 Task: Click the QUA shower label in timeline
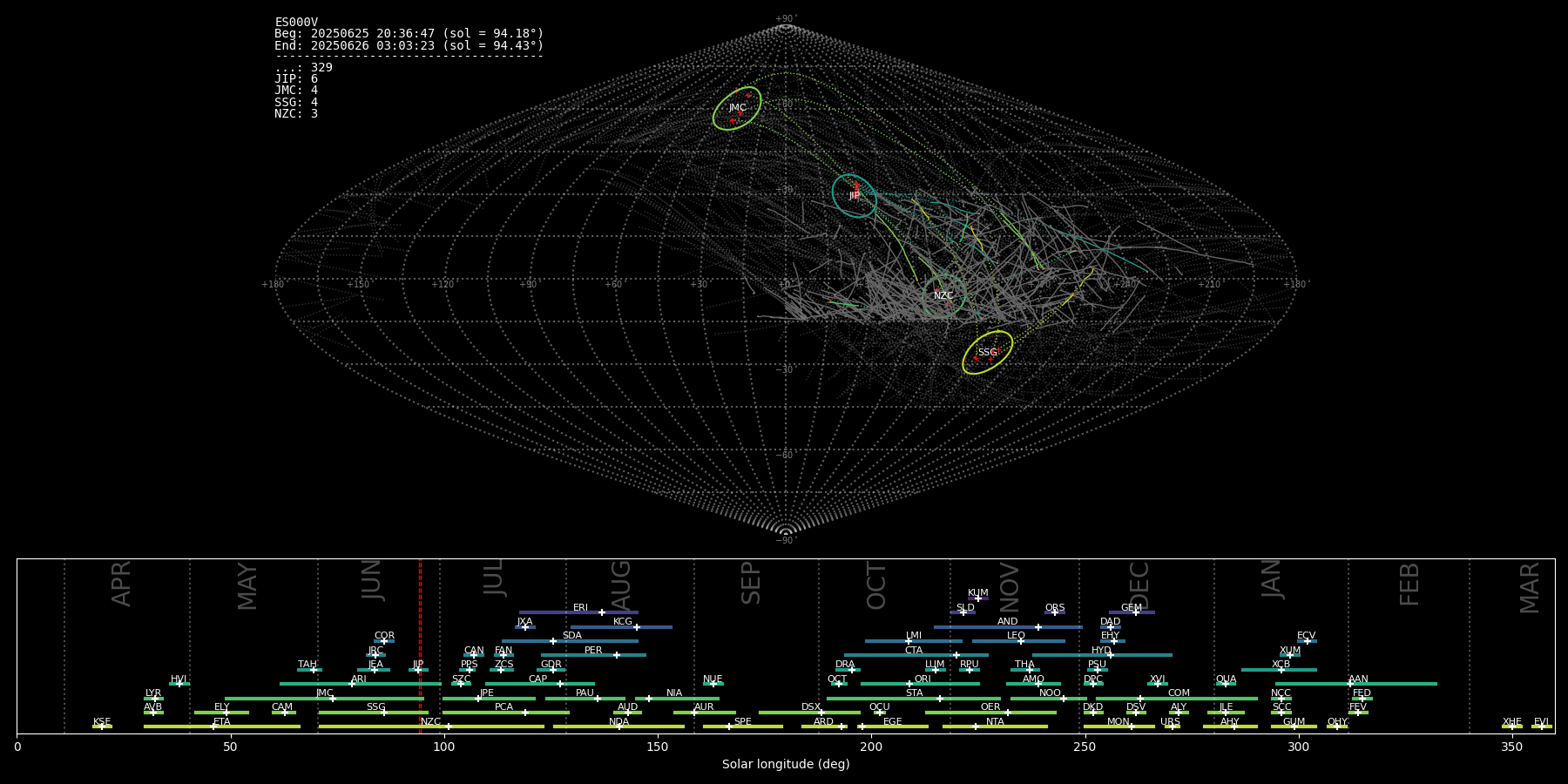tap(1227, 679)
